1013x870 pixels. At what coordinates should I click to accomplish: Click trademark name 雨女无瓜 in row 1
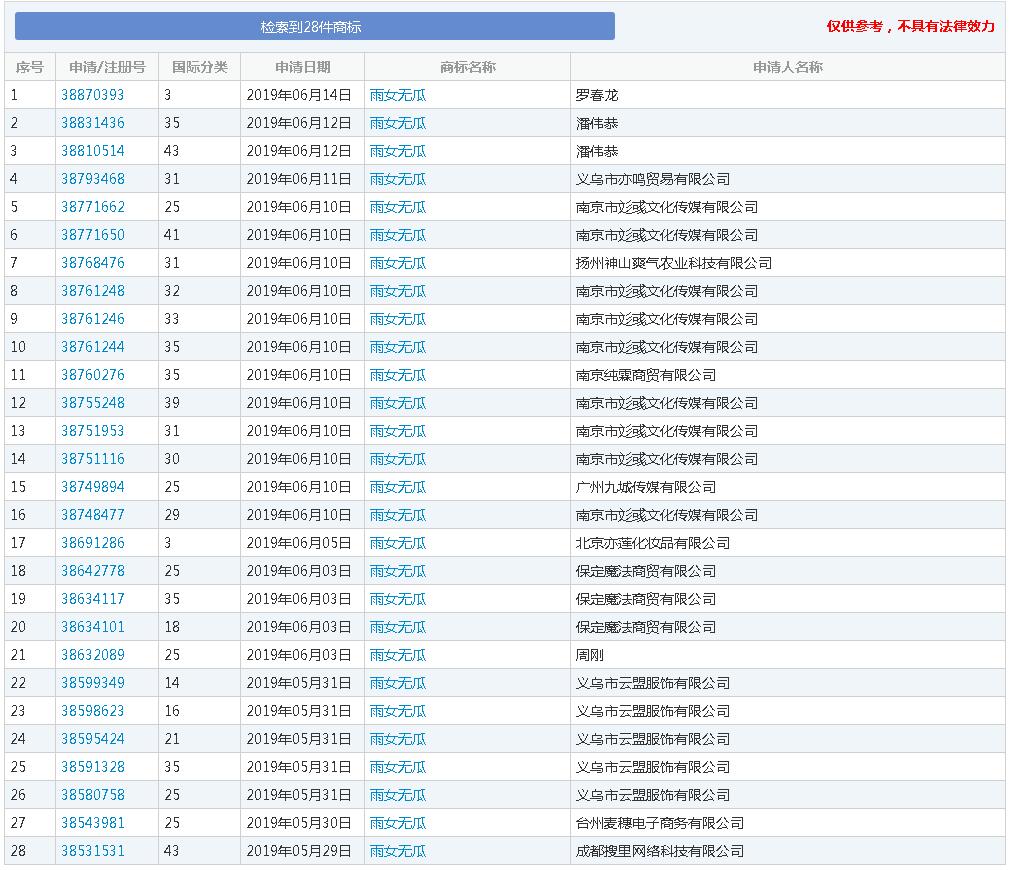(x=398, y=95)
